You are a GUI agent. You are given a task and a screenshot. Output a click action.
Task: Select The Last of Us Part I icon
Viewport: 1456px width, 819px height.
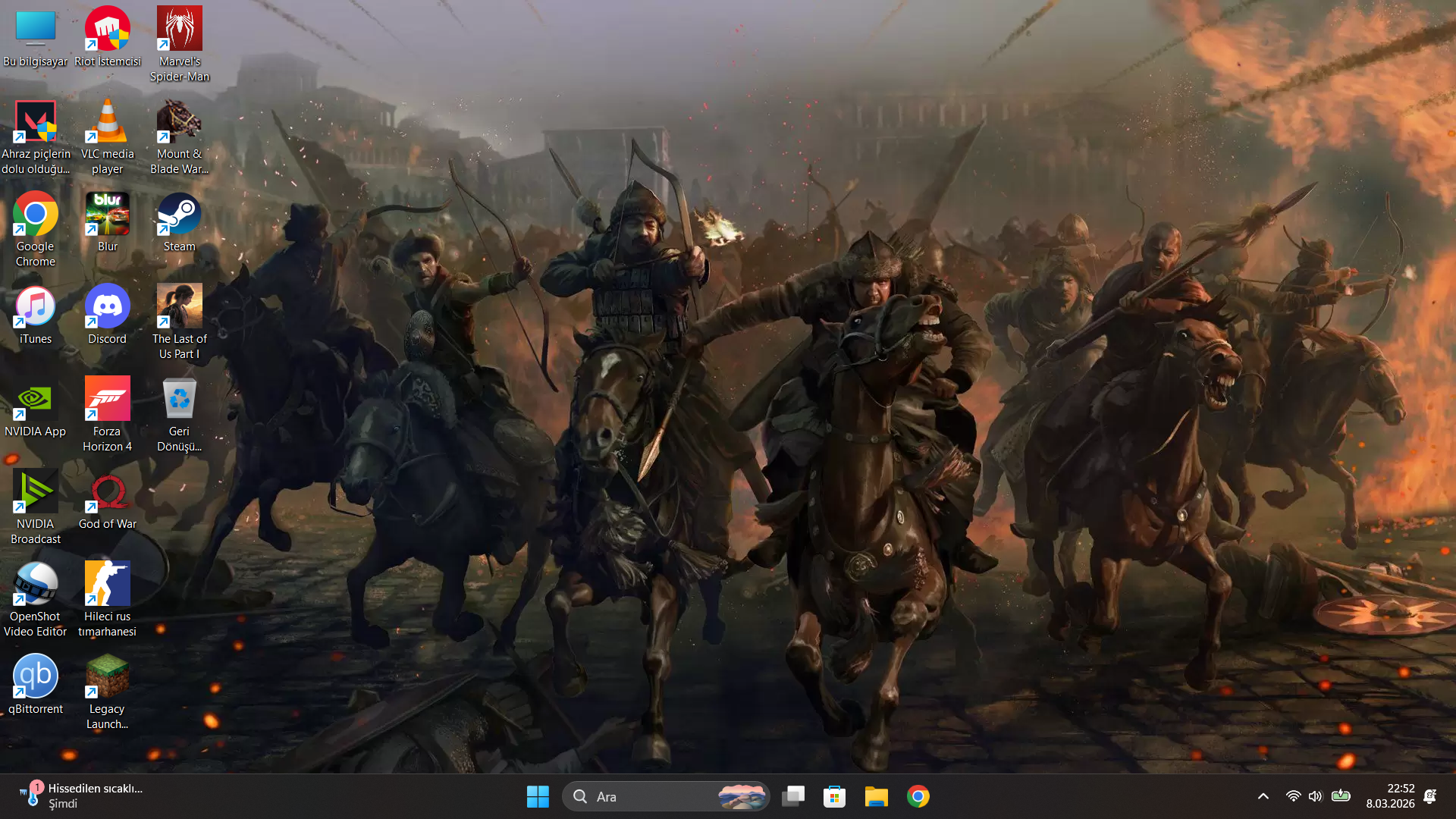coord(180,322)
